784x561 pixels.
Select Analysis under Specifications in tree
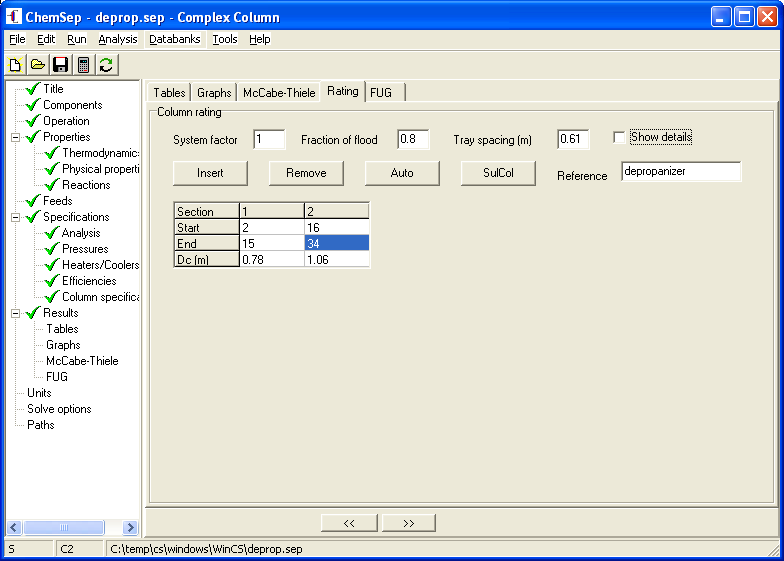coord(81,233)
